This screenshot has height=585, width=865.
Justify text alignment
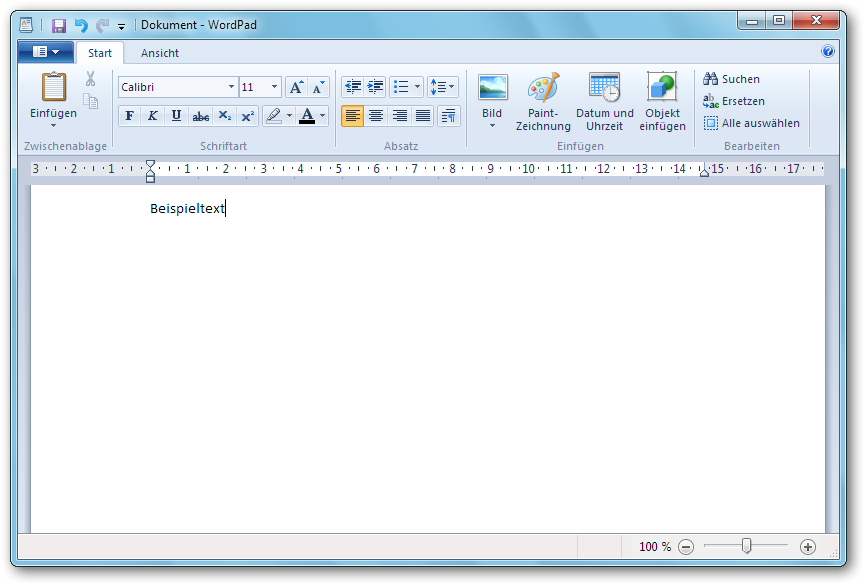pos(423,116)
